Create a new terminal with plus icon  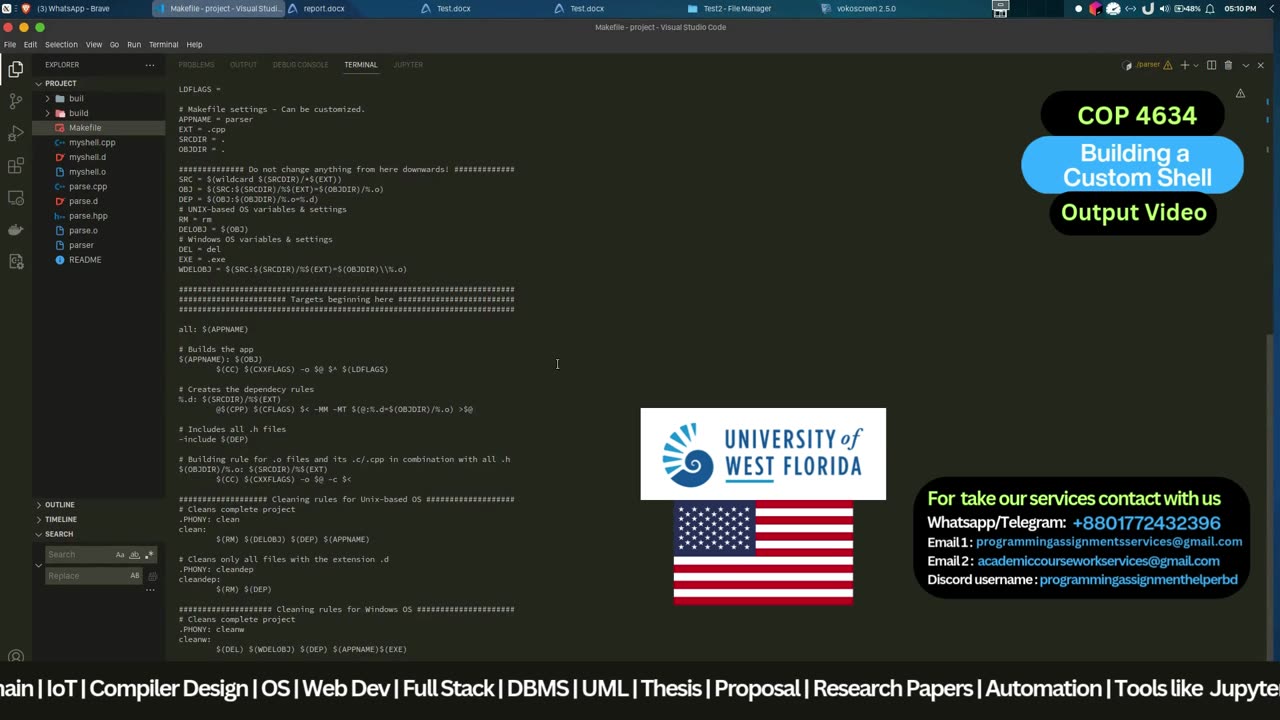coord(1184,65)
